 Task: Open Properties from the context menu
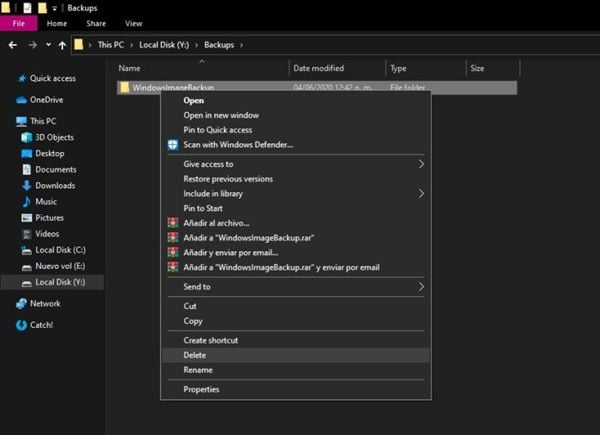tap(201, 389)
